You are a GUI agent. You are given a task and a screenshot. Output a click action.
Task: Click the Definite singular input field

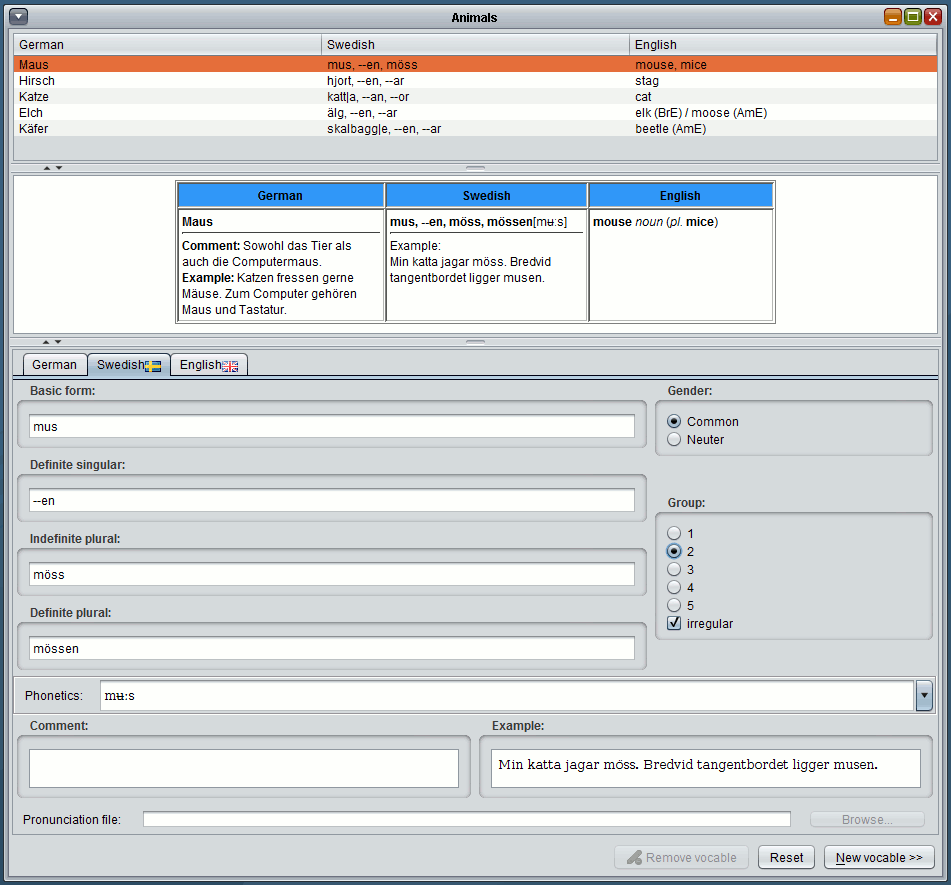coord(332,500)
